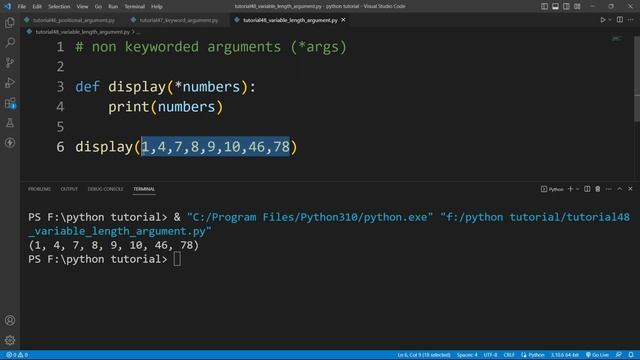Close the tutorial48 editor tab
This screenshot has height=360, width=640.
343,20
